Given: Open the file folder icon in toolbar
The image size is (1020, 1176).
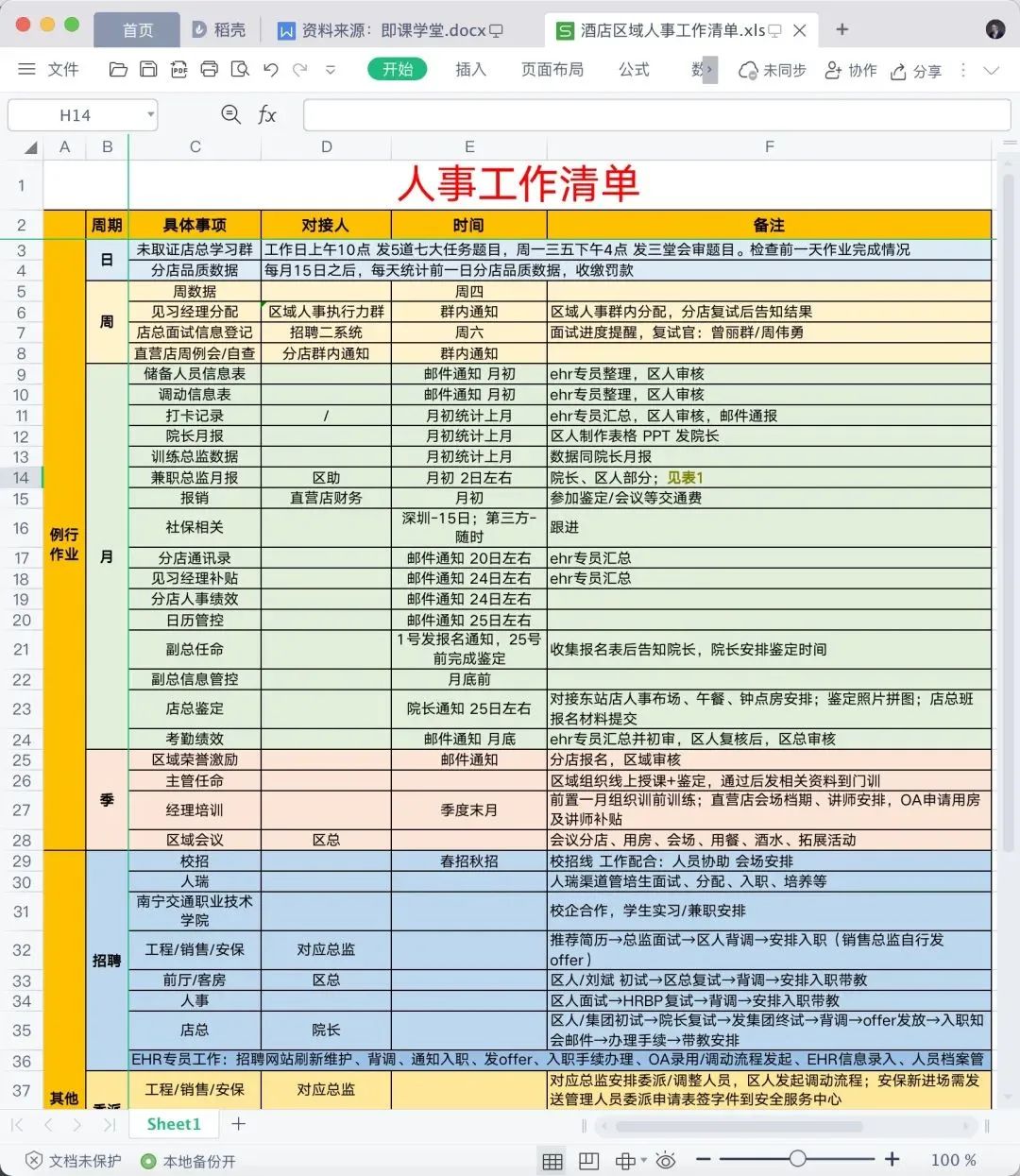Looking at the screenshot, I should (118, 69).
